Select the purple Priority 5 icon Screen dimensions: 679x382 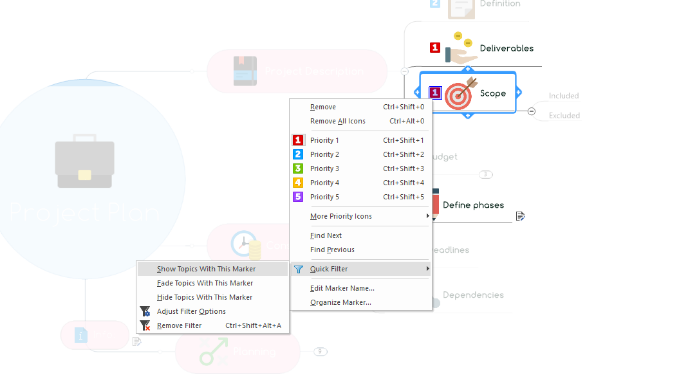pos(298,197)
